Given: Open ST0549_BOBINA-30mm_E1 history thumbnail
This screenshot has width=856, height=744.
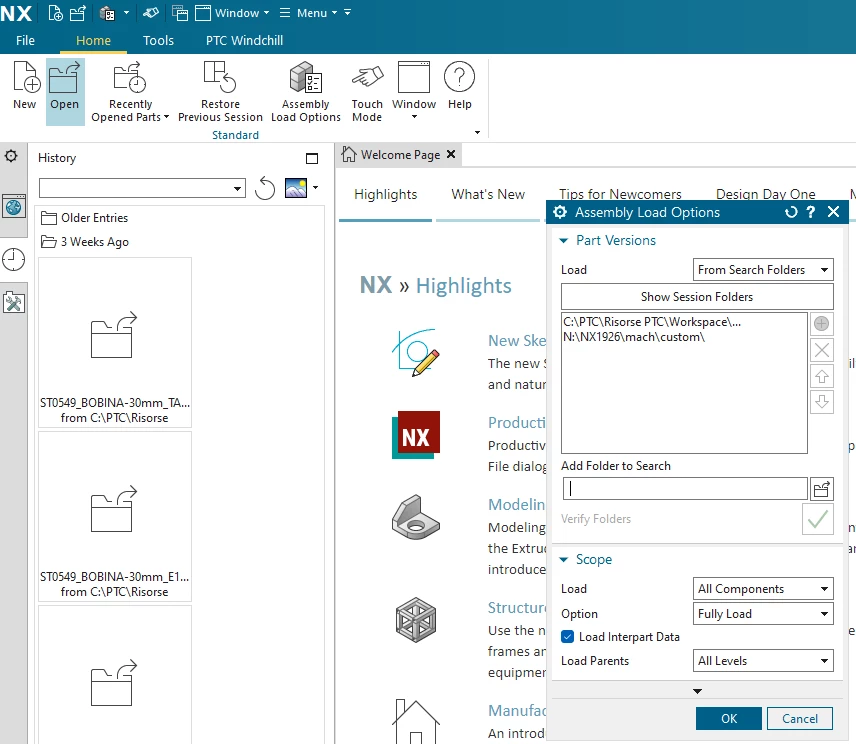Looking at the screenshot, I should click(x=115, y=516).
